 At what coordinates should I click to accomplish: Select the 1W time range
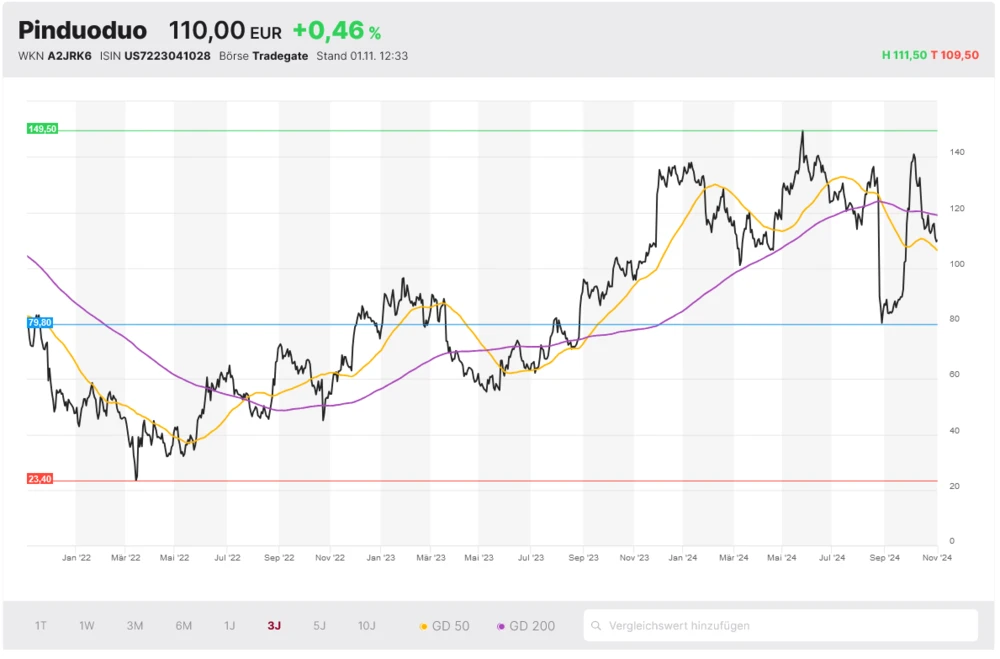coord(87,626)
